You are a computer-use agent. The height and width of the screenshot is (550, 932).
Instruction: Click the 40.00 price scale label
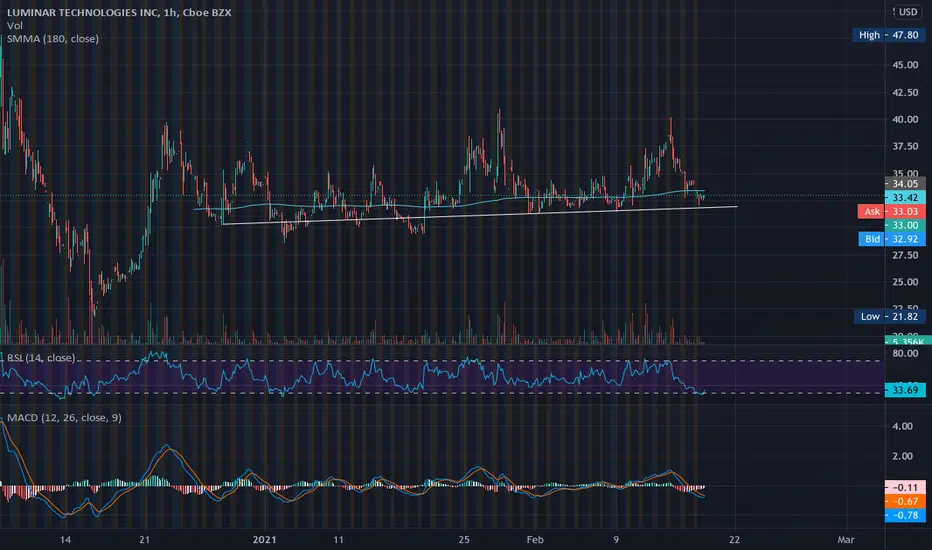point(905,120)
